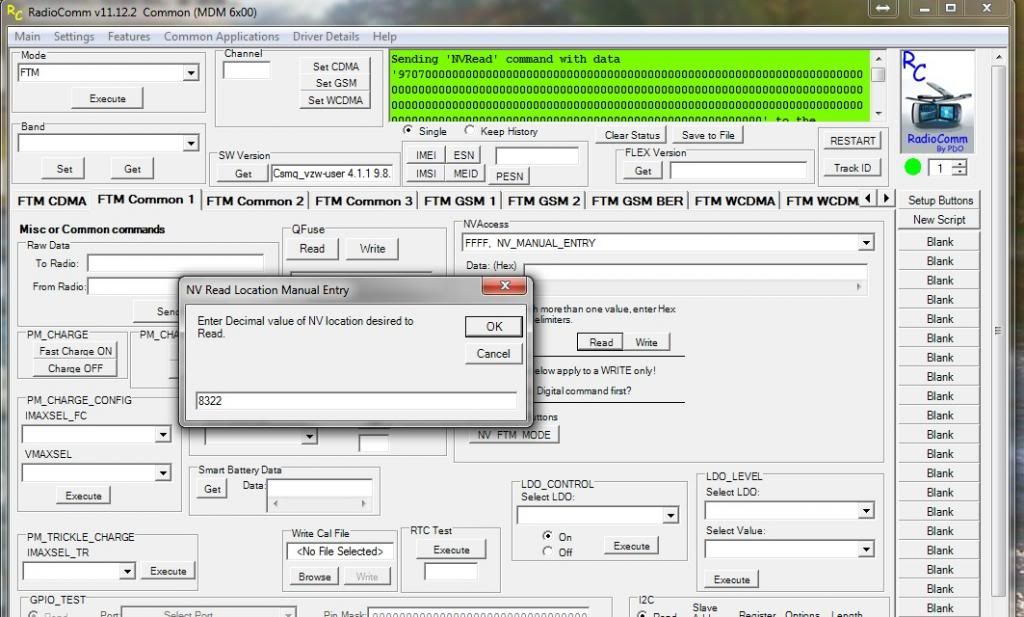Image resolution: width=1024 pixels, height=617 pixels.
Task: Increase the number spinner beside the green light
Action: tap(959, 164)
